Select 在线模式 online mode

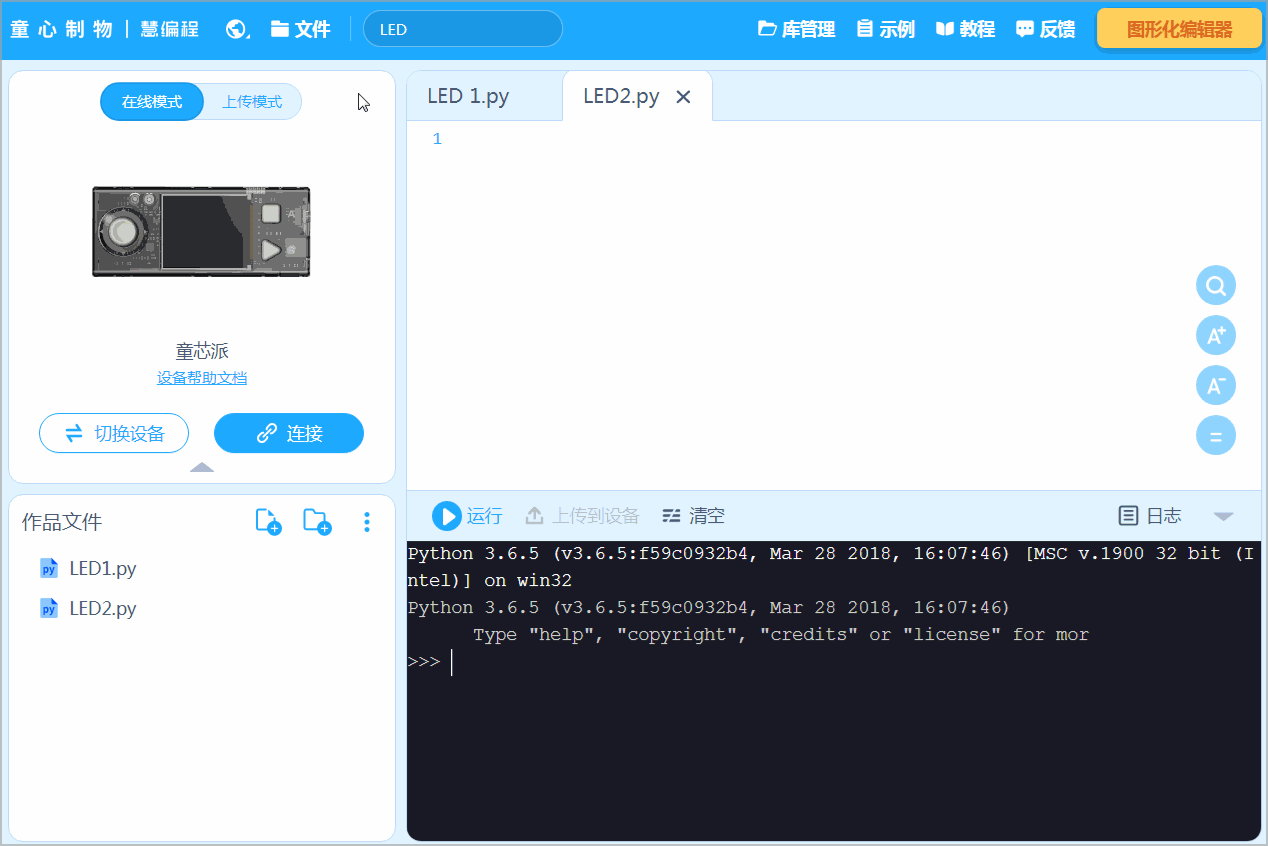pos(152,102)
